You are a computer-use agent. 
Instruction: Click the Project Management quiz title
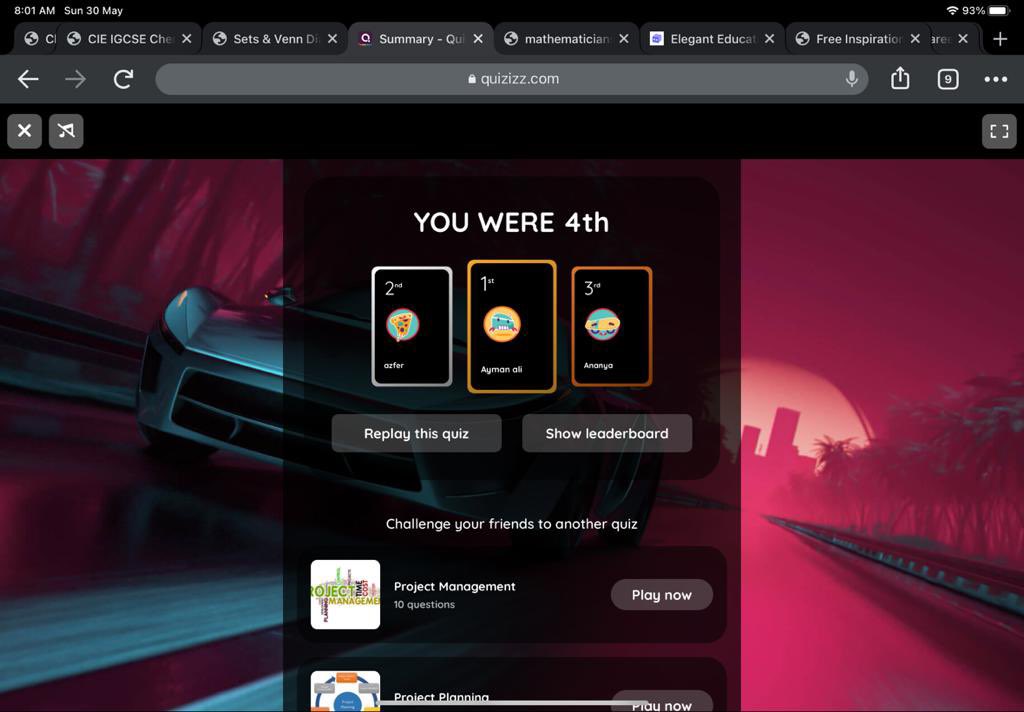(455, 587)
